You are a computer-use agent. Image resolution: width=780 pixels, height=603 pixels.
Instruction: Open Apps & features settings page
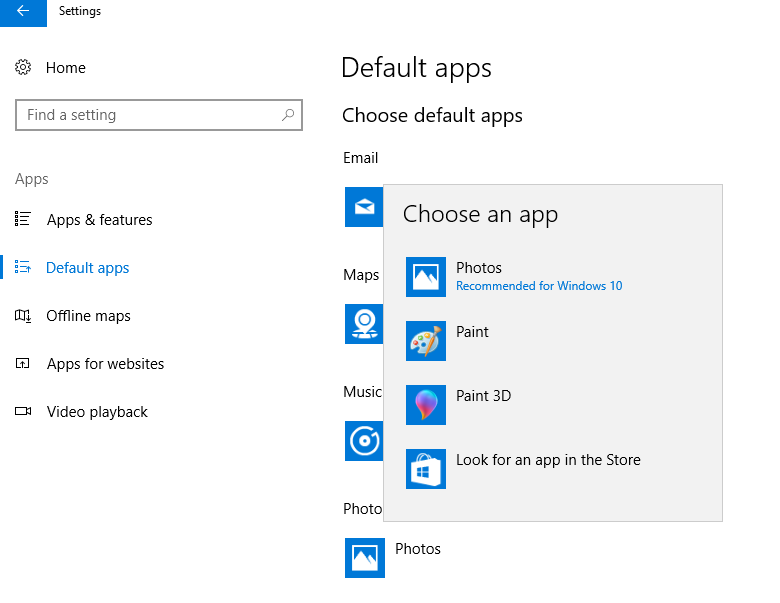tap(99, 220)
